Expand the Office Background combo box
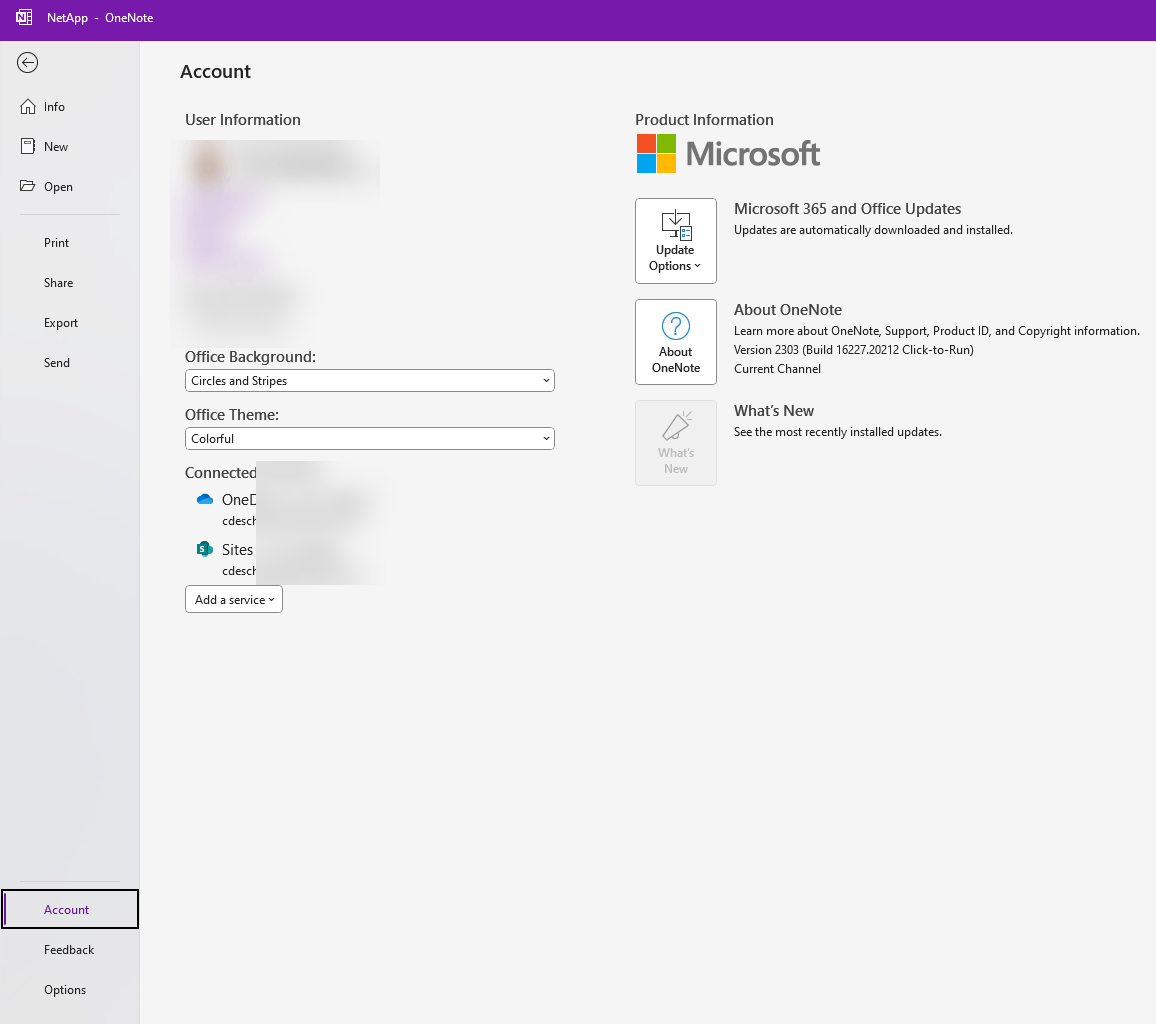 point(369,380)
